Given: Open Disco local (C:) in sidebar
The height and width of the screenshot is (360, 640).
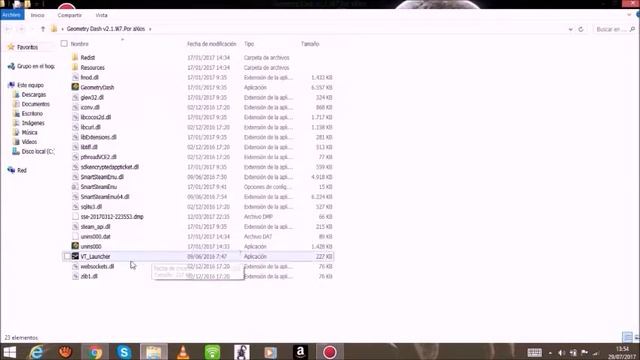Looking at the screenshot, I should (x=38, y=151).
